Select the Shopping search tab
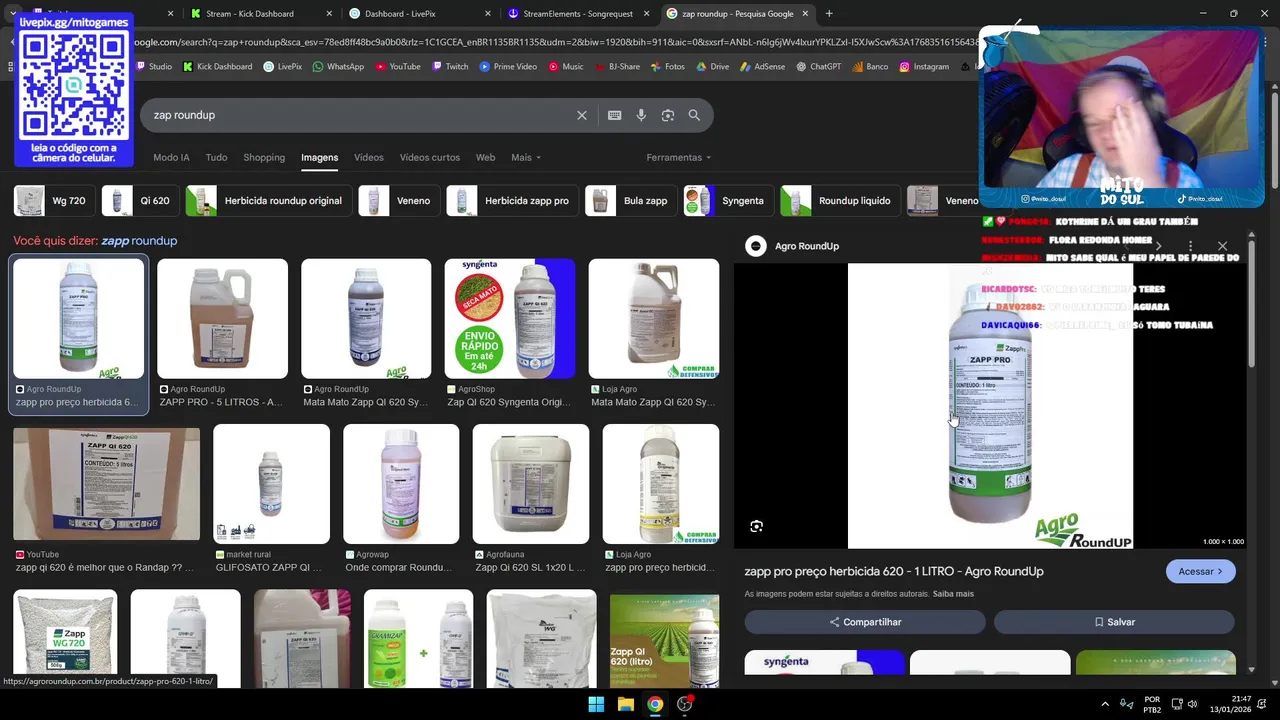The height and width of the screenshot is (720, 1280). point(264,157)
